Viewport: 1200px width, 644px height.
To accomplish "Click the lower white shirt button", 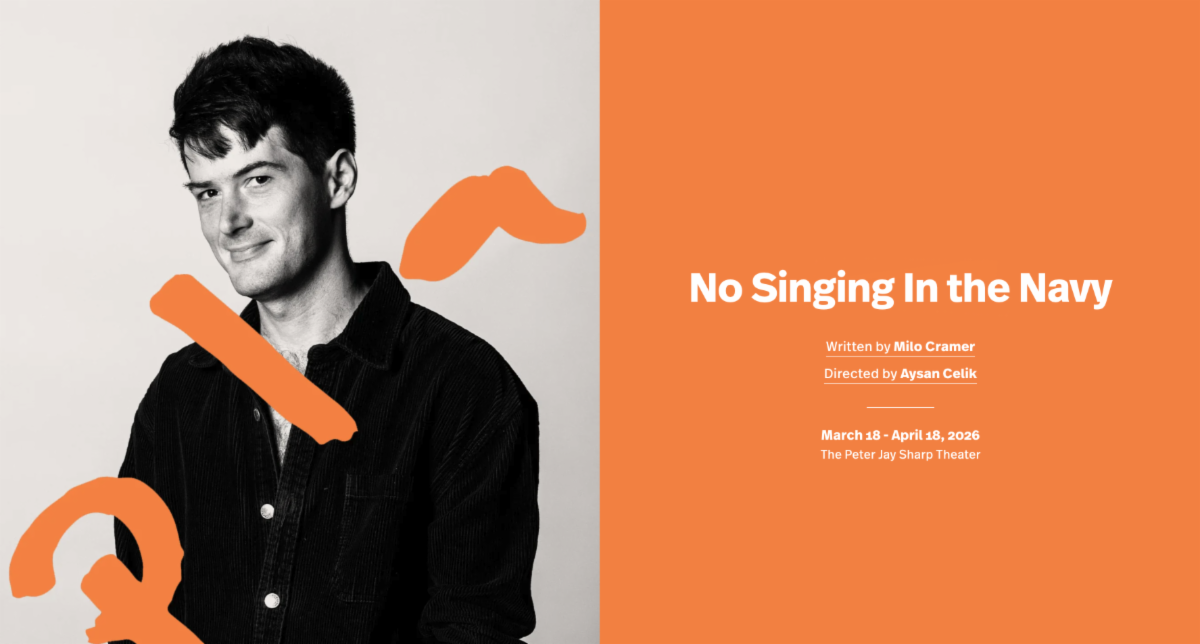I will point(271,601).
